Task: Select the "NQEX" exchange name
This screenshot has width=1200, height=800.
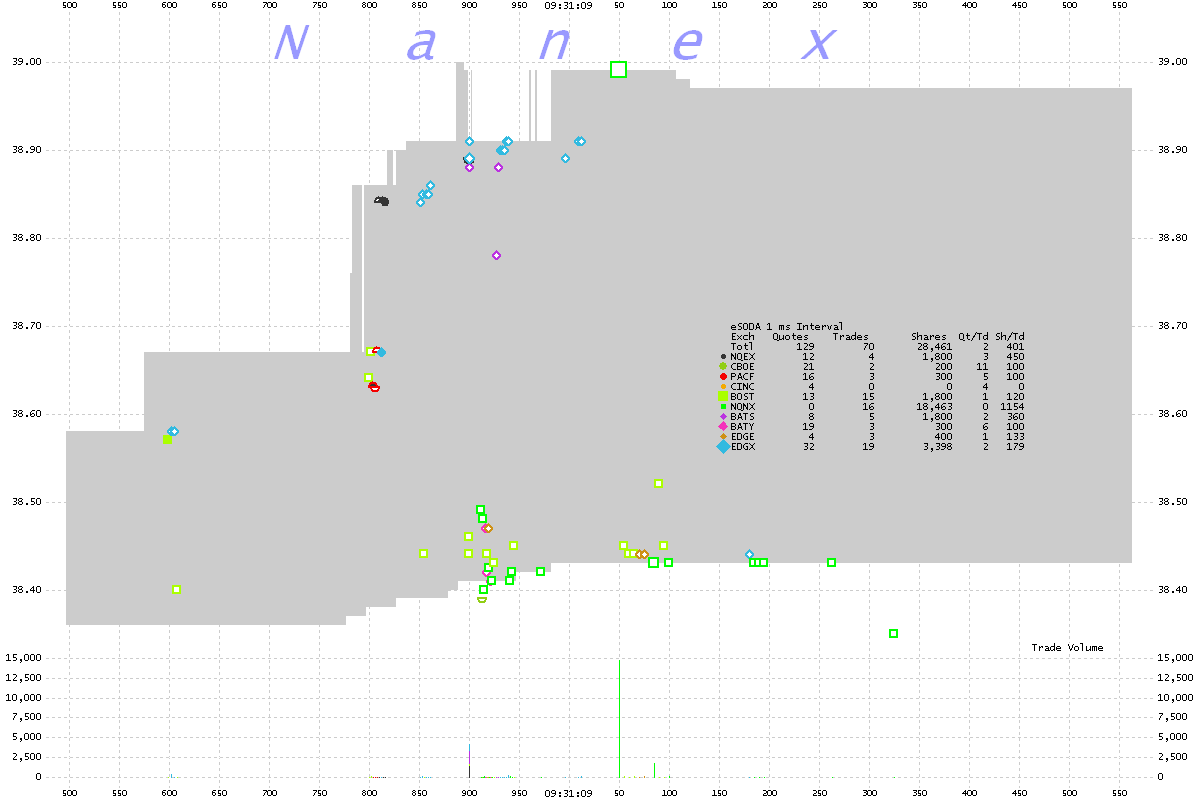Action: [x=743, y=356]
